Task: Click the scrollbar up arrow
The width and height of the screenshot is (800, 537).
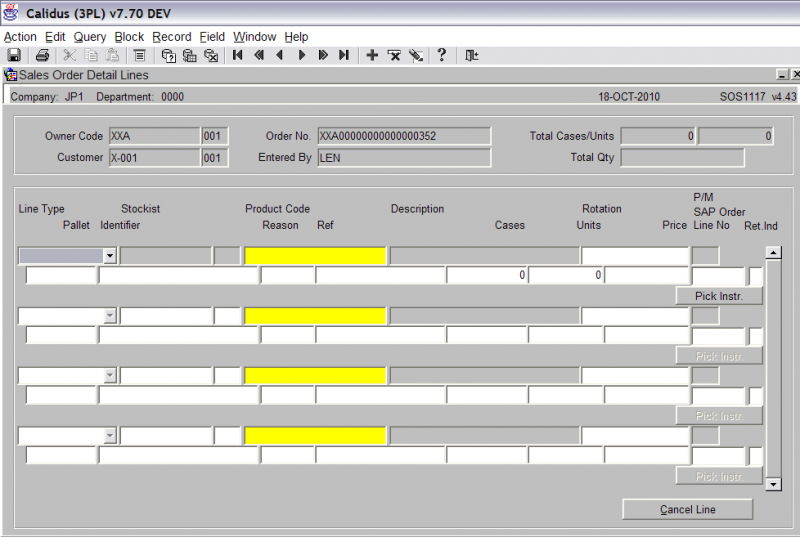Action: click(x=773, y=252)
